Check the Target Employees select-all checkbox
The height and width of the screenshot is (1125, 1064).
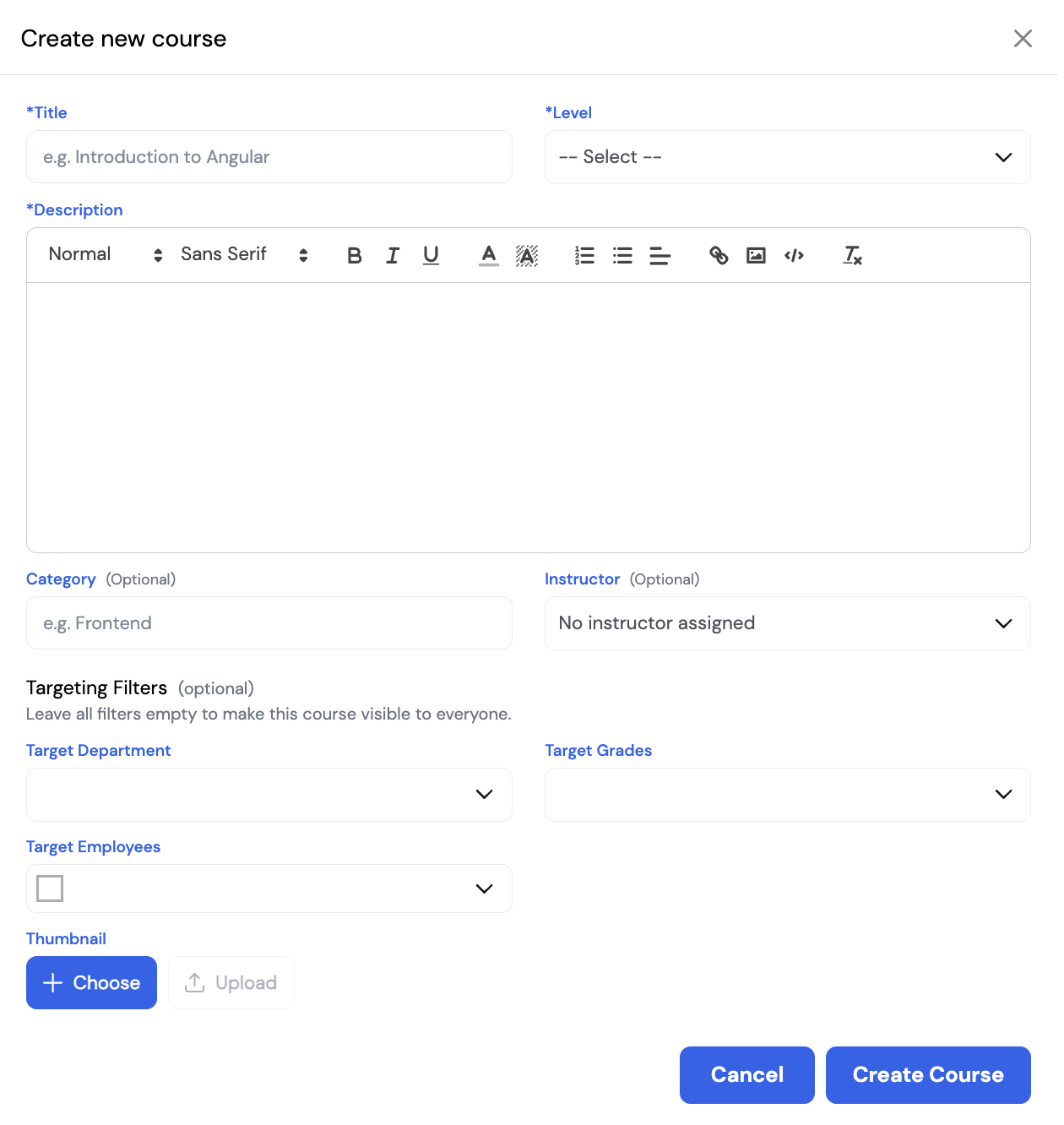point(50,889)
